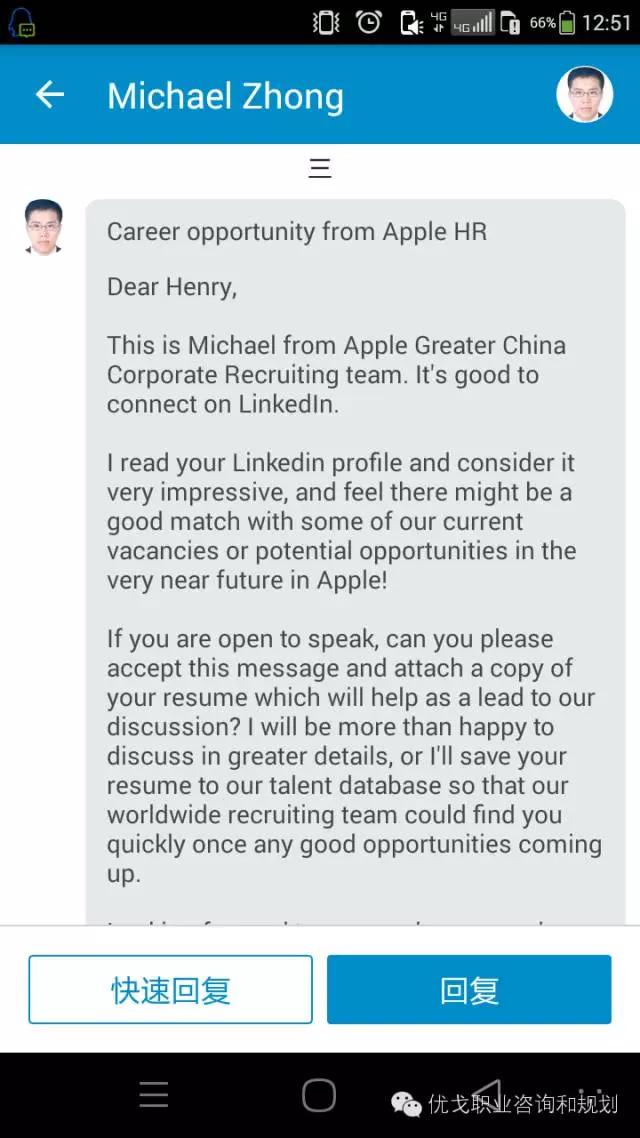Expand the three-line handle below the header
The image size is (640, 1138).
tap(320, 169)
